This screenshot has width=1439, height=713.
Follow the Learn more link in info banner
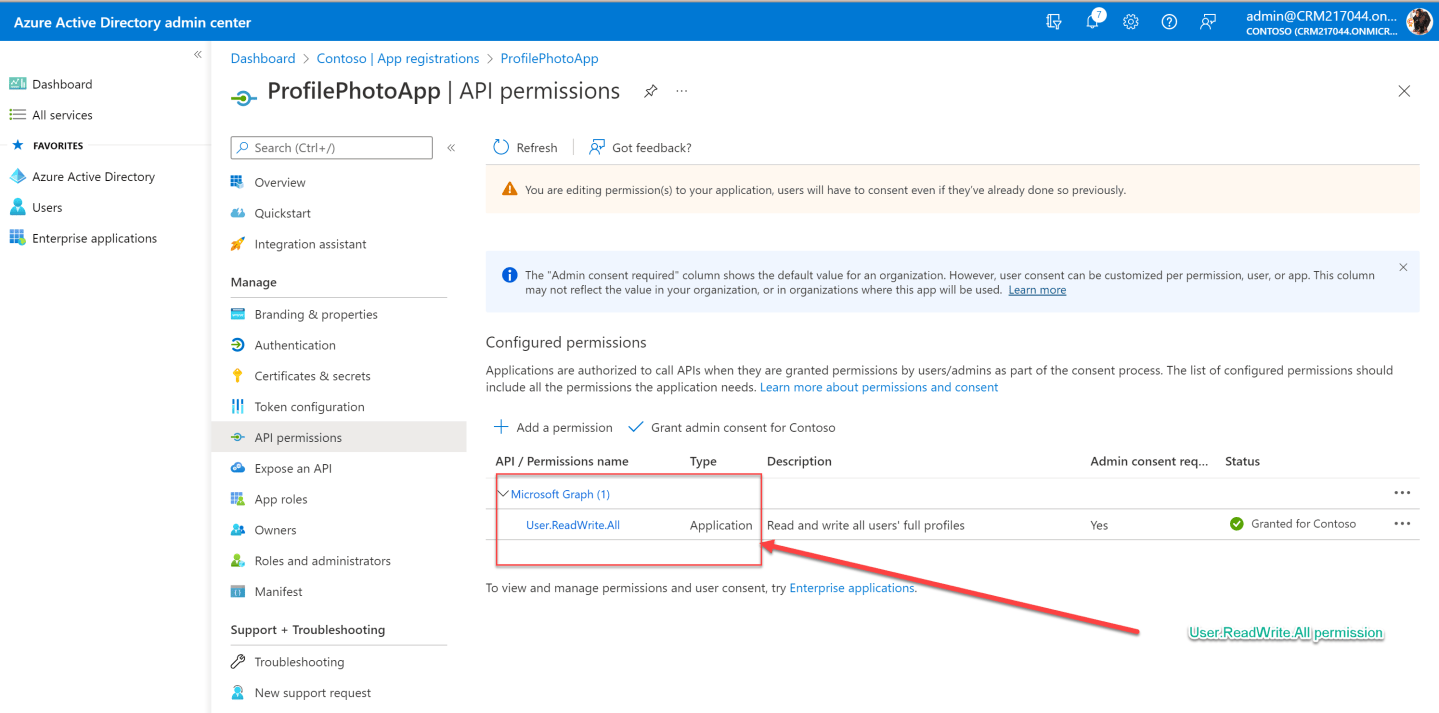1037,291
